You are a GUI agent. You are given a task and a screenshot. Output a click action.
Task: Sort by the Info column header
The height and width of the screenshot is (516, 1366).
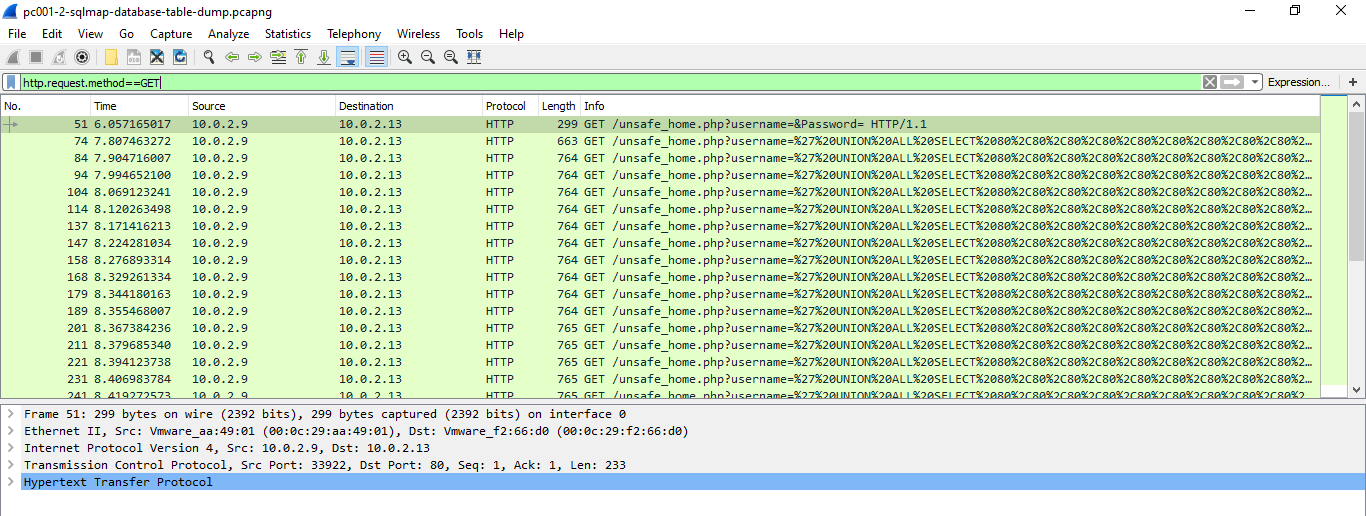(x=950, y=106)
